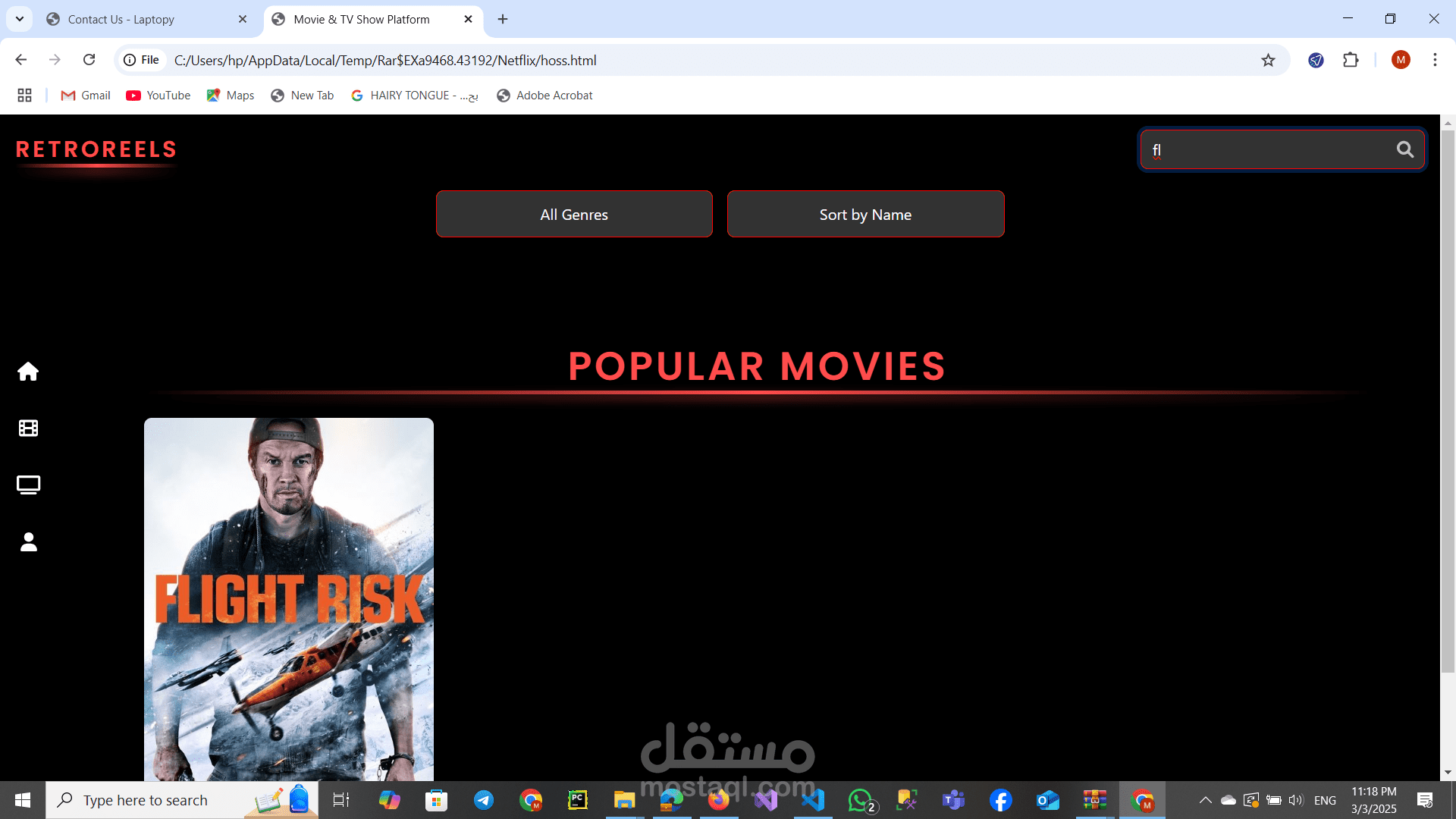This screenshot has width=1456, height=819.
Task: Open the Movies film strip icon
Action: coord(28,428)
